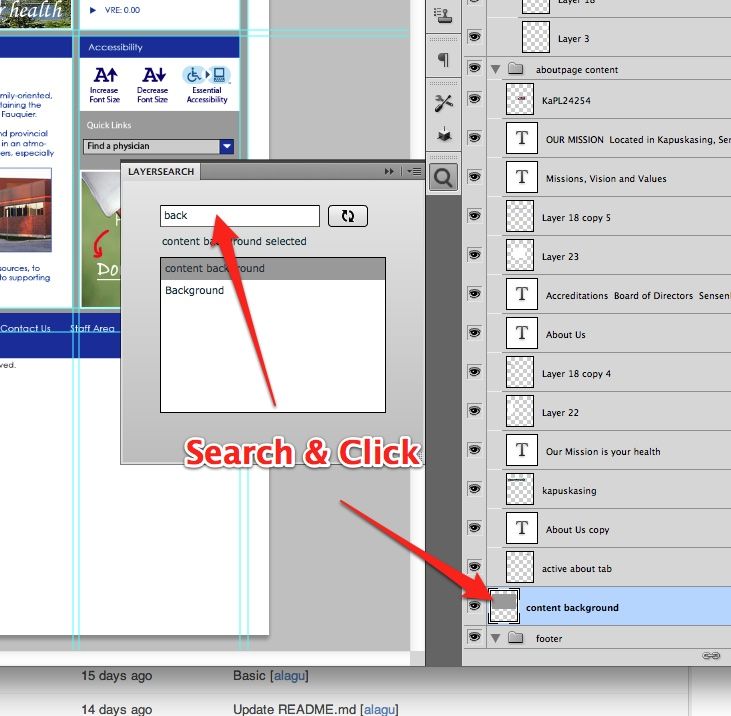This screenshot has width=731, height=716.
Task: Select 'Background' in search results list
Action: coord(273,290)
